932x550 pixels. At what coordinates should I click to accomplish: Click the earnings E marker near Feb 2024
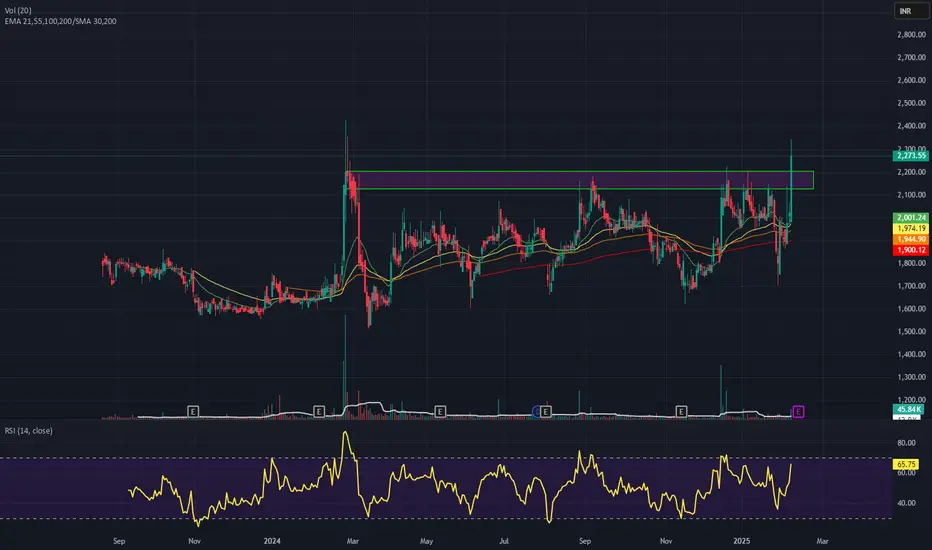pyautogui.click(x=319, y=411)
